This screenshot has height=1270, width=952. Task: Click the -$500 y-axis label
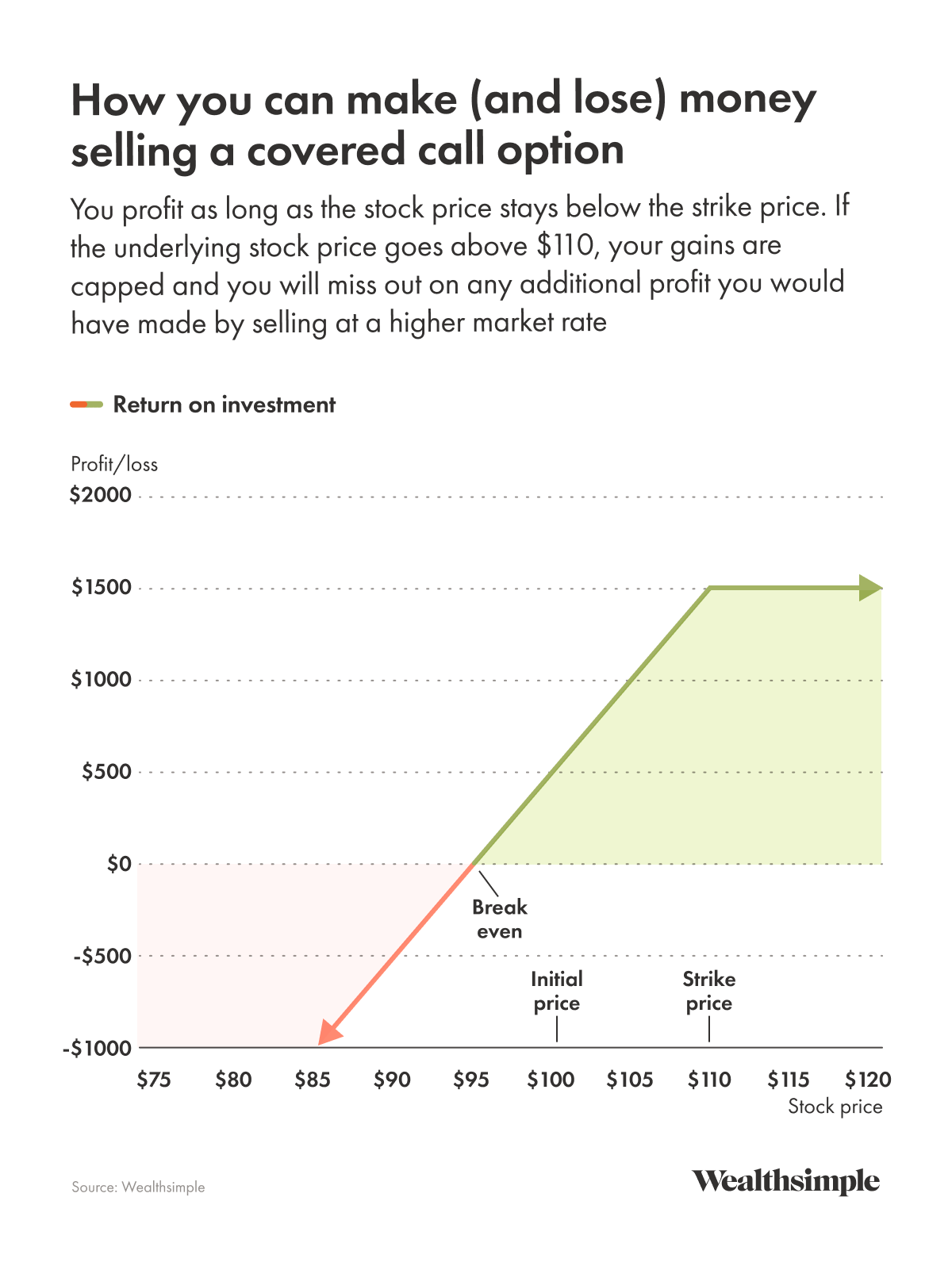[x=102, y=956]
